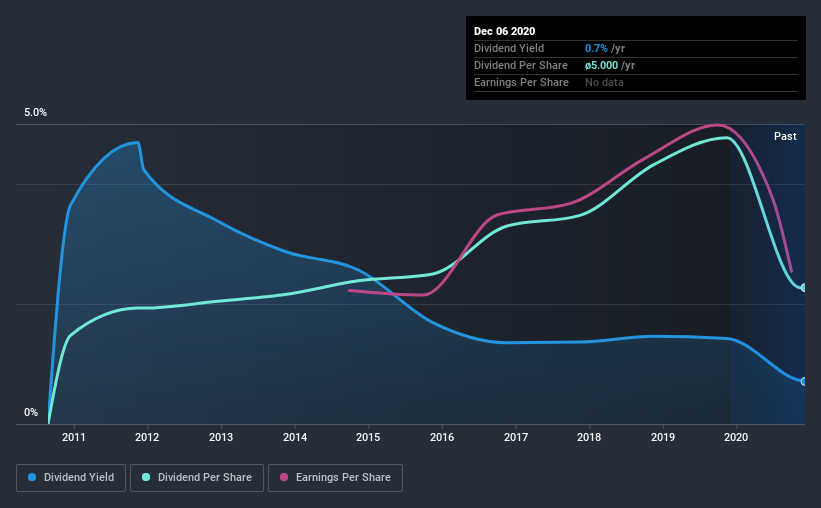Click the 'Past' label in chart
Screen dimensions: 821x508
point(785,136)
